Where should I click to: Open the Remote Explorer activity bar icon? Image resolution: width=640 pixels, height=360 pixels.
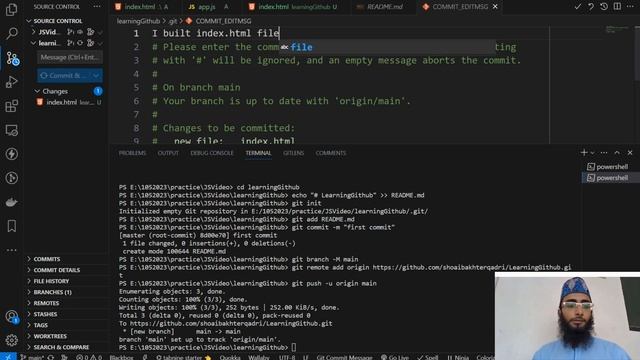pos(11,130)
